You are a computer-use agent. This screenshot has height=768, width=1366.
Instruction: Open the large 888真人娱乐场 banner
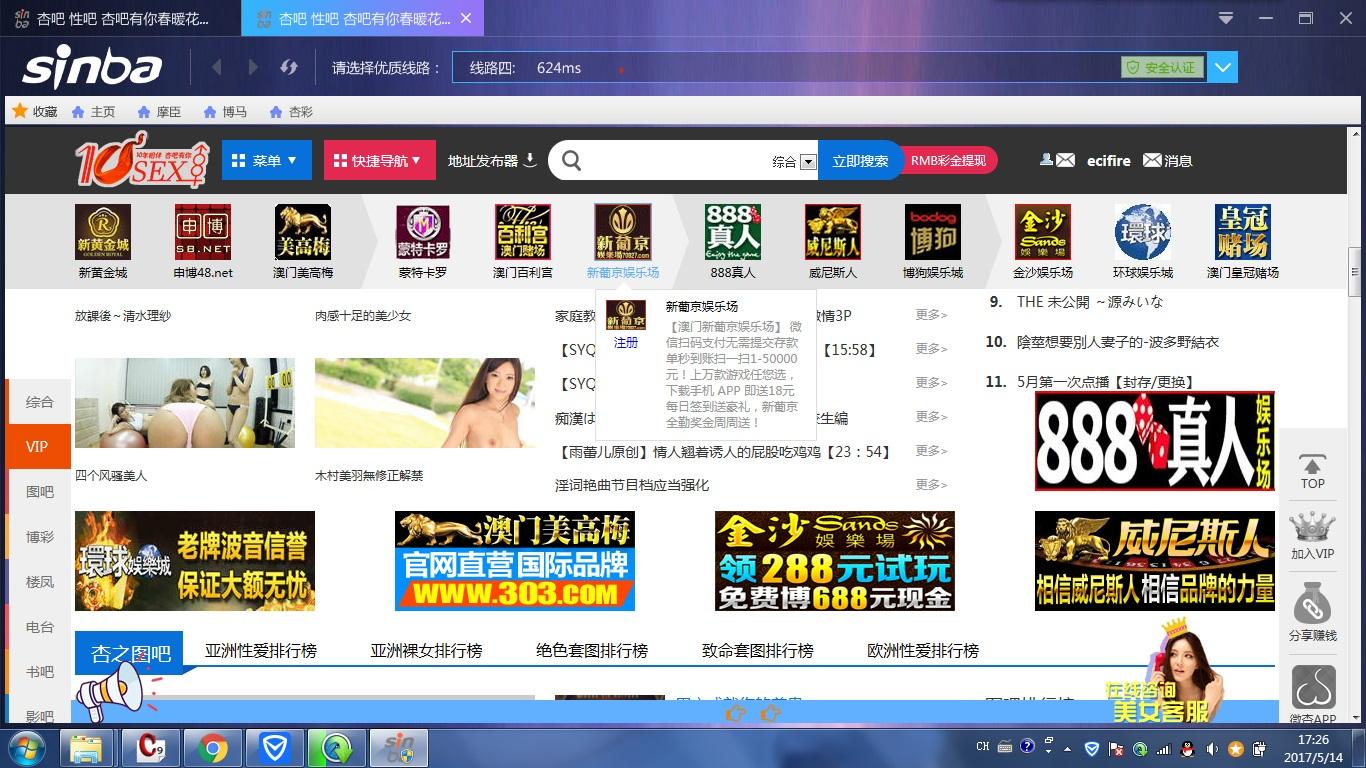1155,441
